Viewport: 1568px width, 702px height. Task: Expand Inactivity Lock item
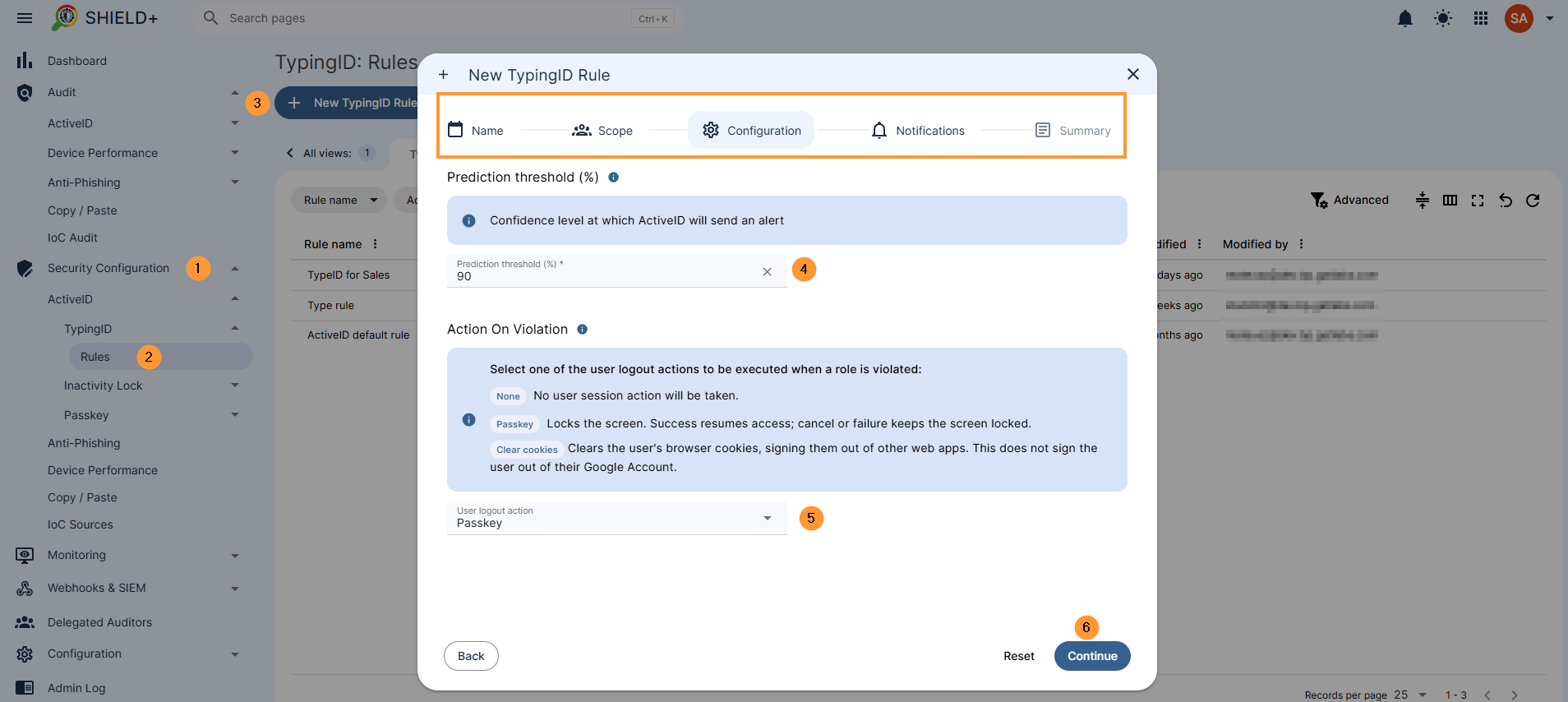(235, 386)
